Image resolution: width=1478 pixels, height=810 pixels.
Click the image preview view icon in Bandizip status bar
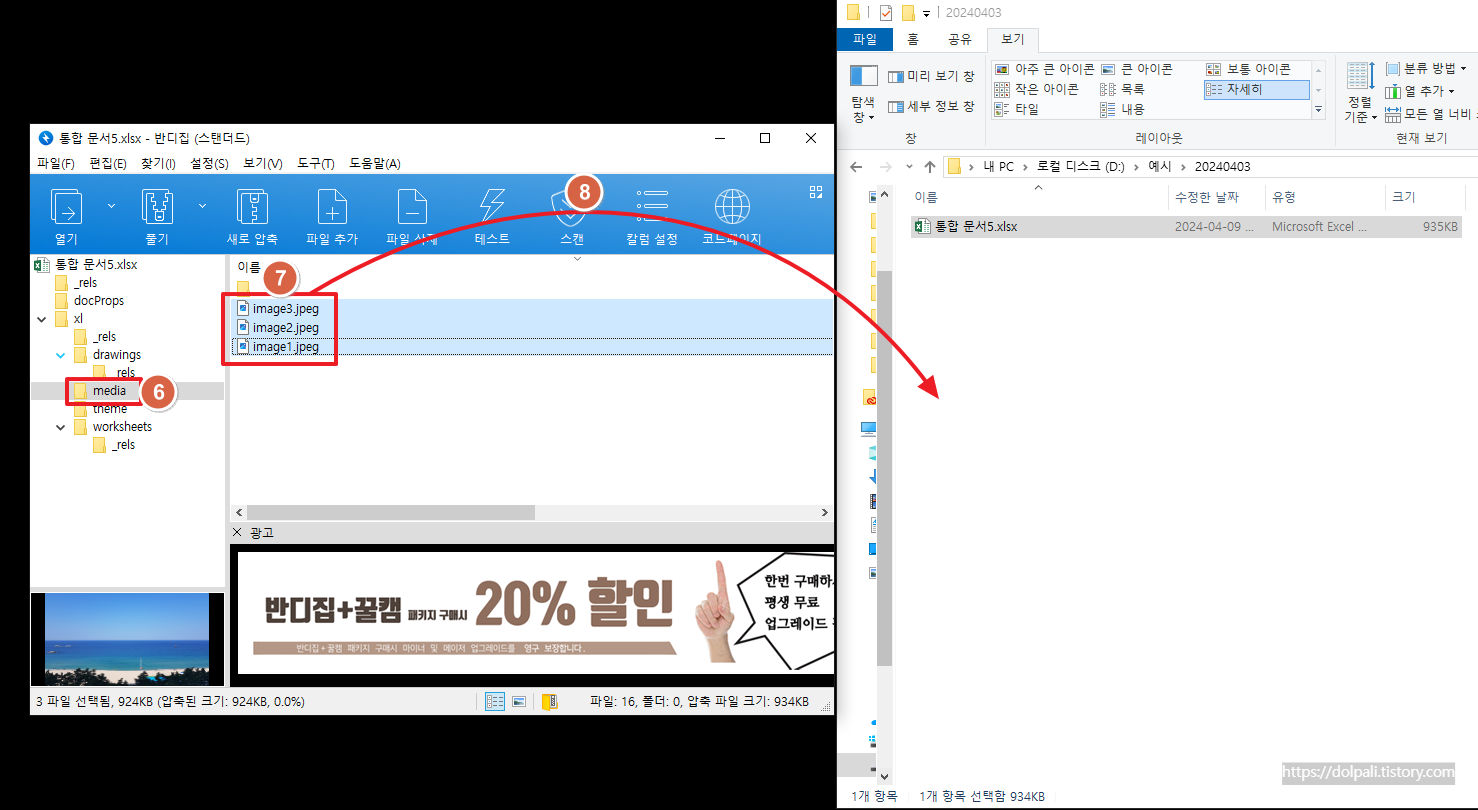tap(519, 701)
